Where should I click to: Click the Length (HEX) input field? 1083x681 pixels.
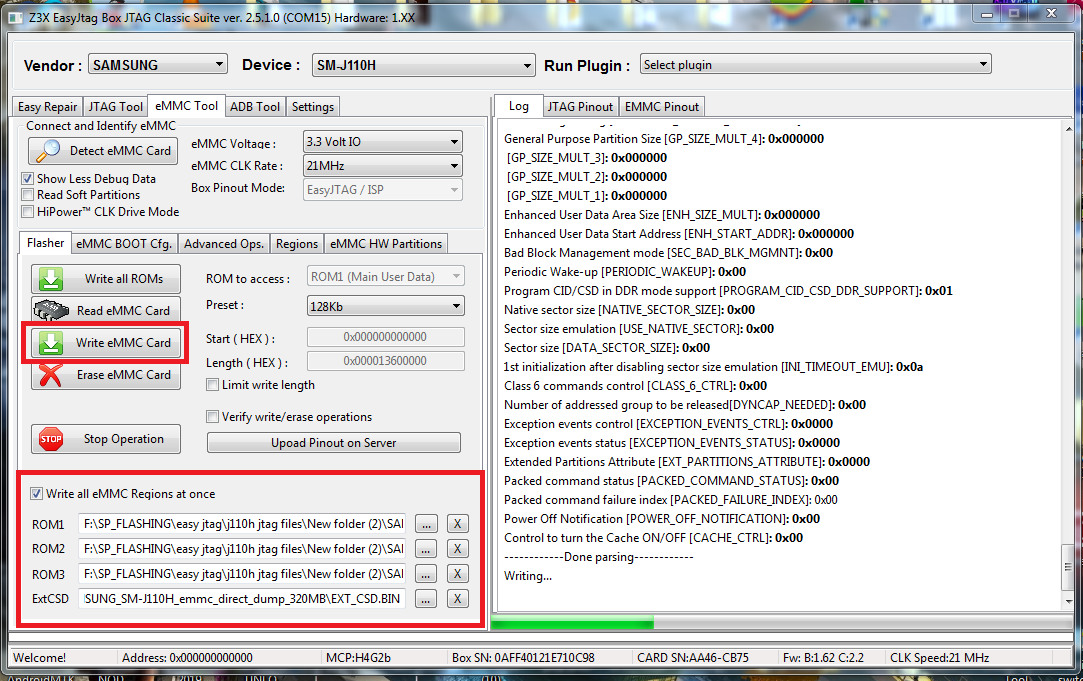(385, 361)
